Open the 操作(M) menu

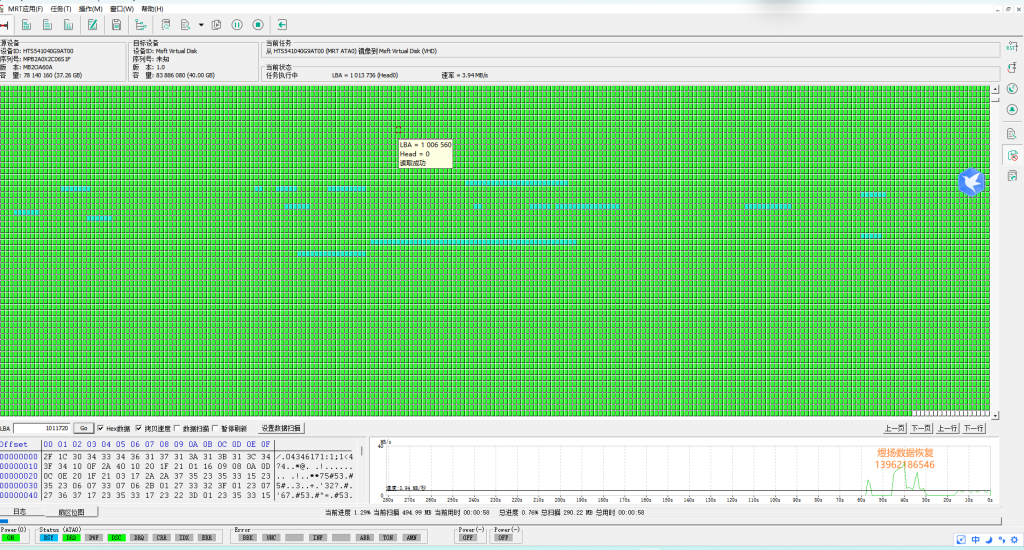tap(91, 9)
